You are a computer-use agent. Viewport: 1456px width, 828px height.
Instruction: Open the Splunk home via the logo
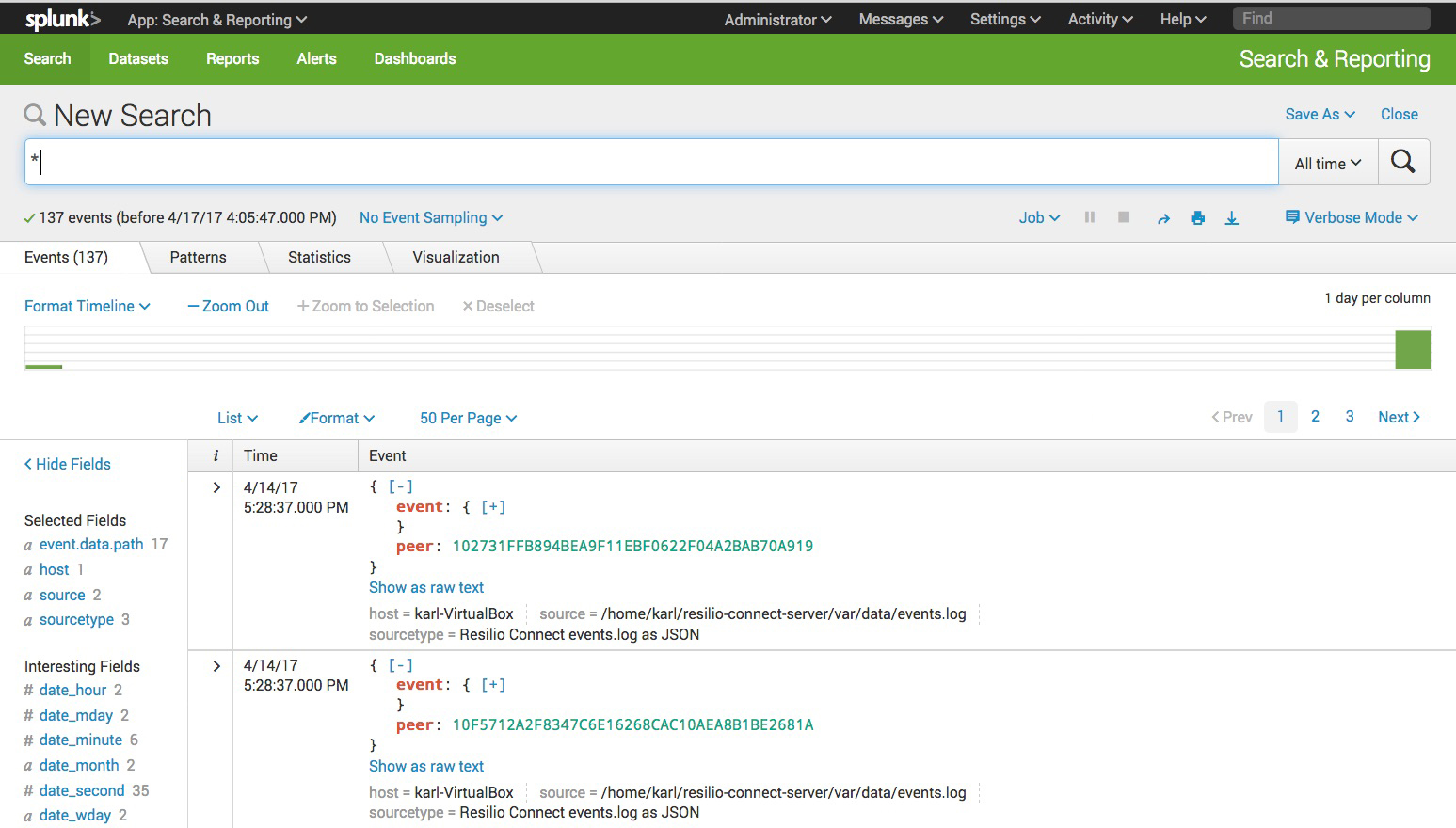tap(60, 18)
